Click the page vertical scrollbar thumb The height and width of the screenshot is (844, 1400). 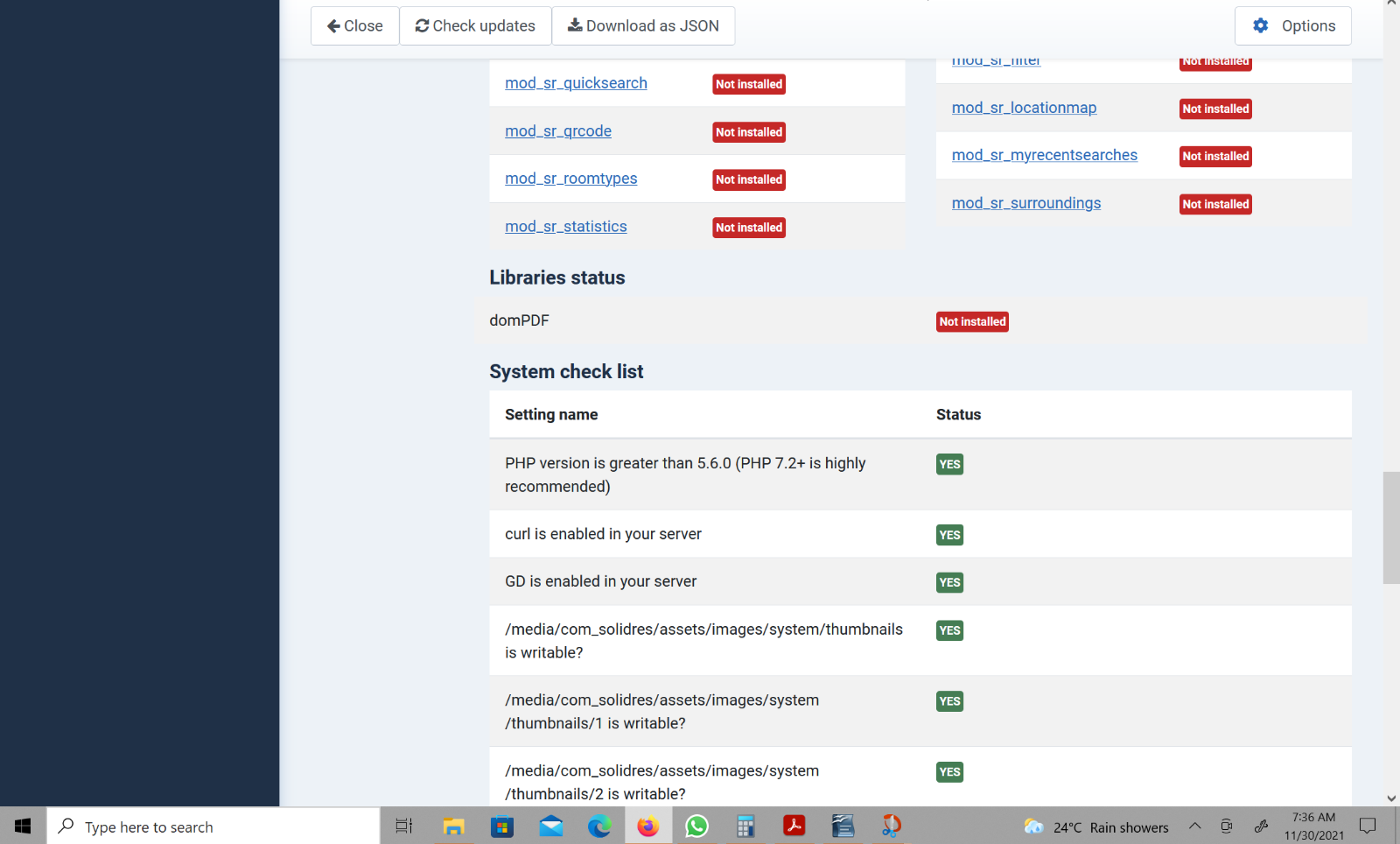(x=1390, y=527)
